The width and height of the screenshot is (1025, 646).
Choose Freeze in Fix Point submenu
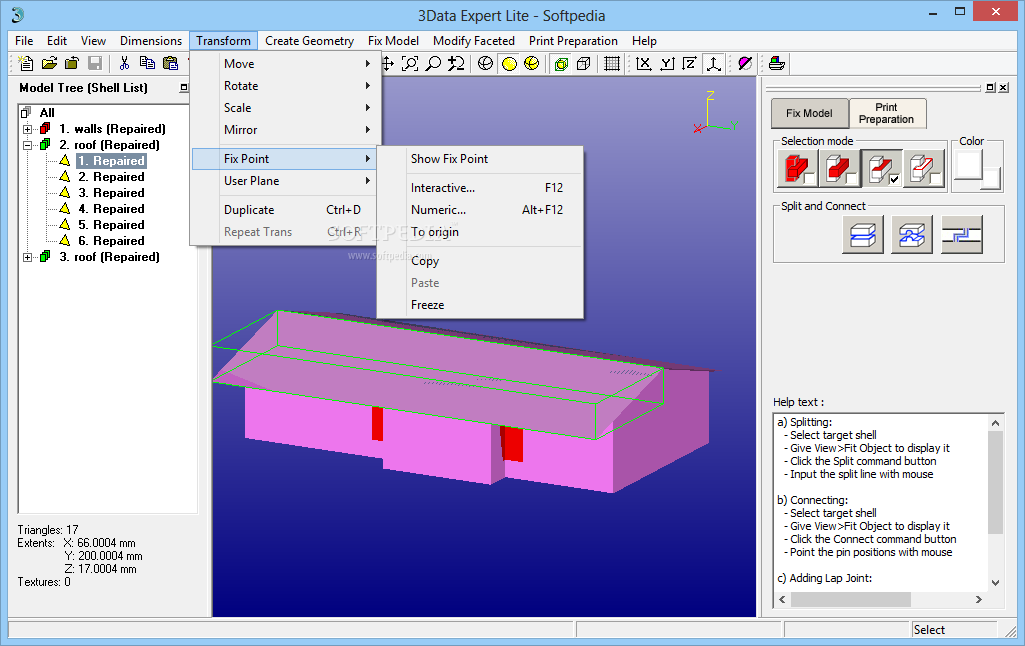[x=480, y=305]
